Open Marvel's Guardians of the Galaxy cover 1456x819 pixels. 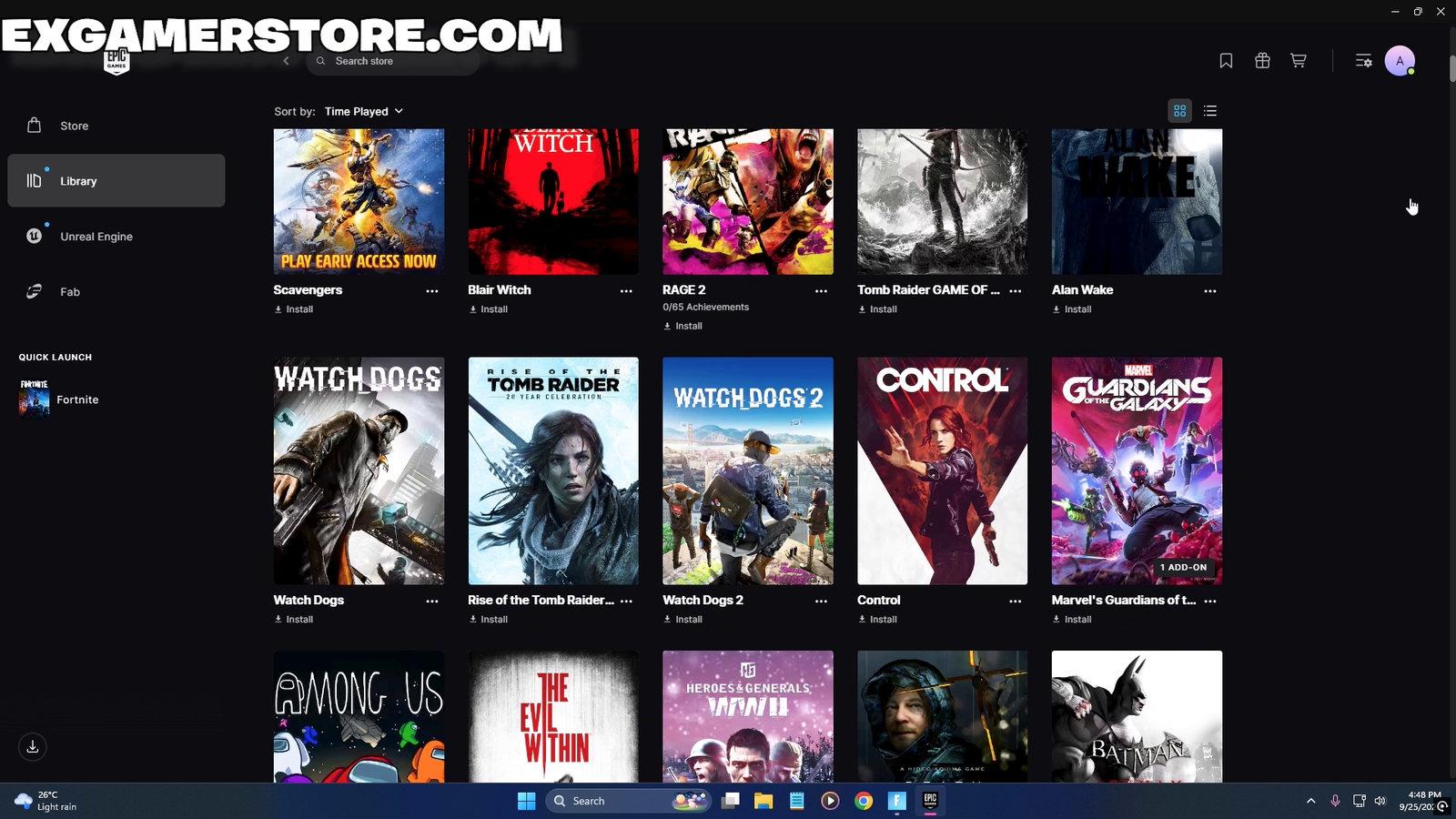point(1137,470)
